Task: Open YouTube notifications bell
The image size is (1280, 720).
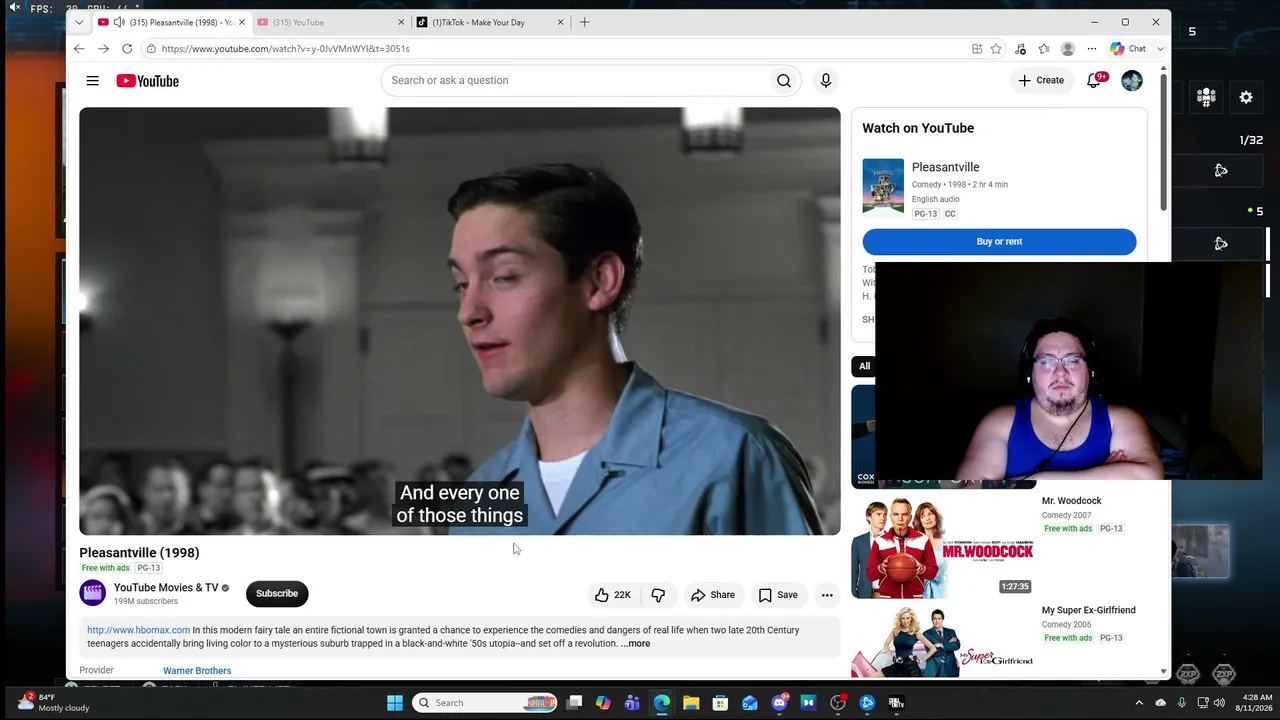Action: 1094,81
